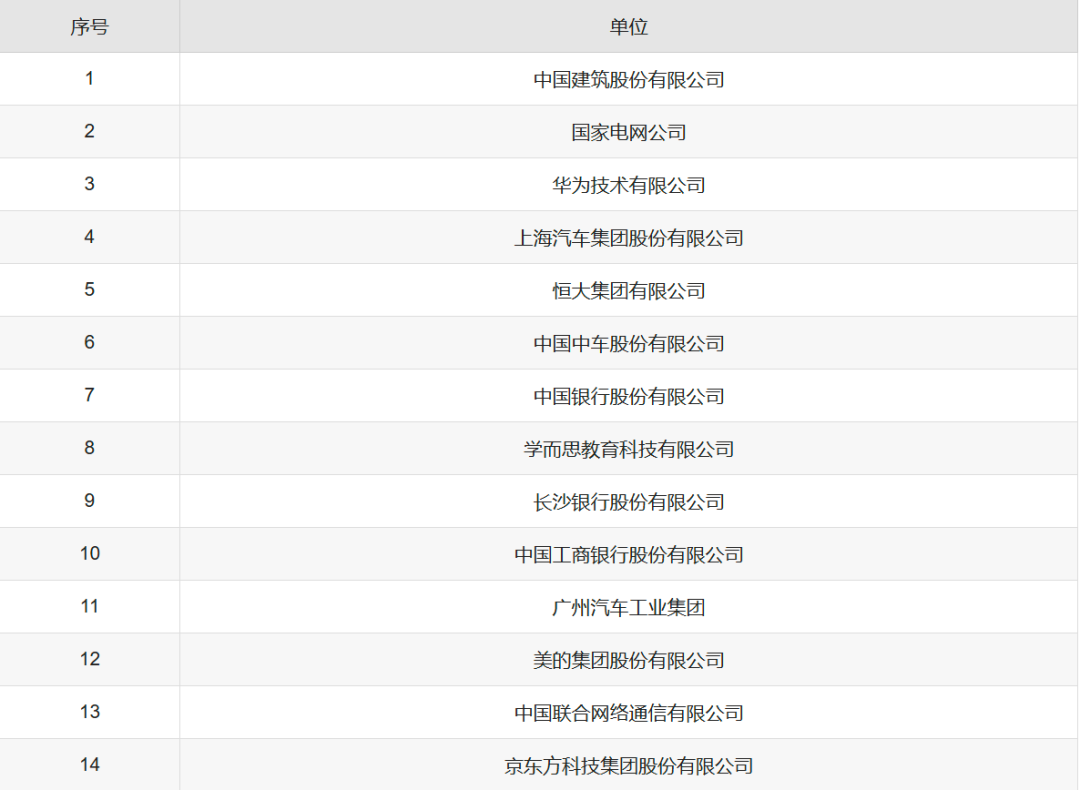Click on 中国中车股份有限公司
The width and height of the screenshot is (1080, 790).
pyautogui.click(x=629, y=344)
